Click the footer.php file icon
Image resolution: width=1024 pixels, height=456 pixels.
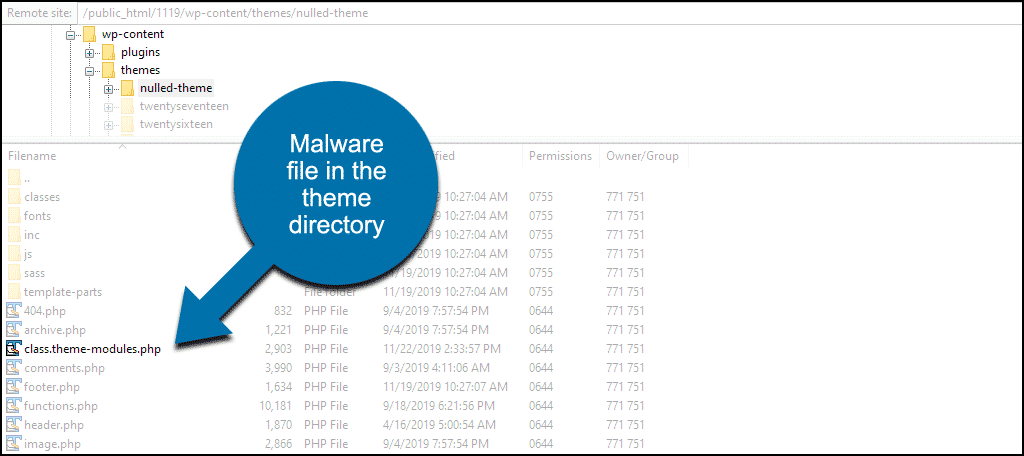point(14,387)
